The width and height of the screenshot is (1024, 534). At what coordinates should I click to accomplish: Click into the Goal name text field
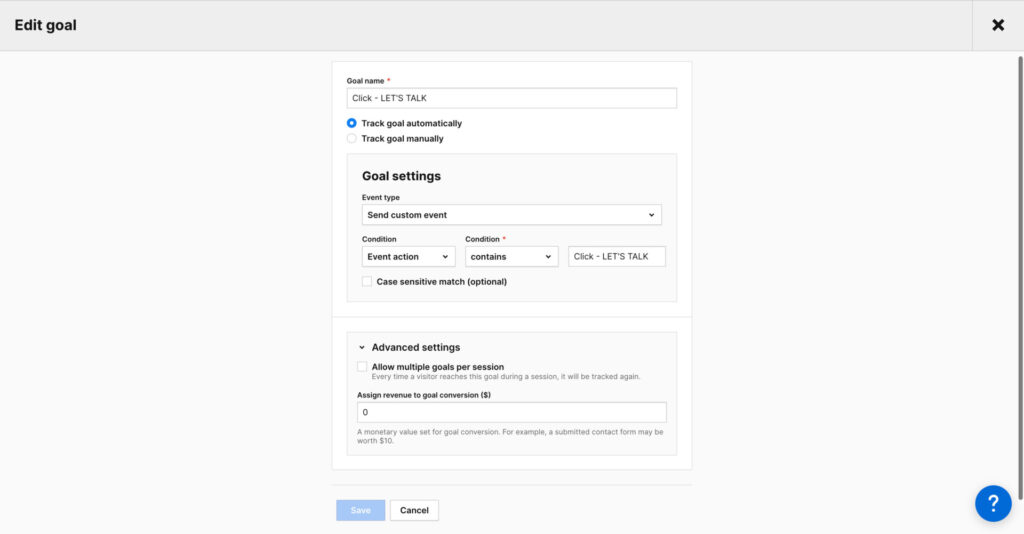pyautogui.click(x=511, y=98)
